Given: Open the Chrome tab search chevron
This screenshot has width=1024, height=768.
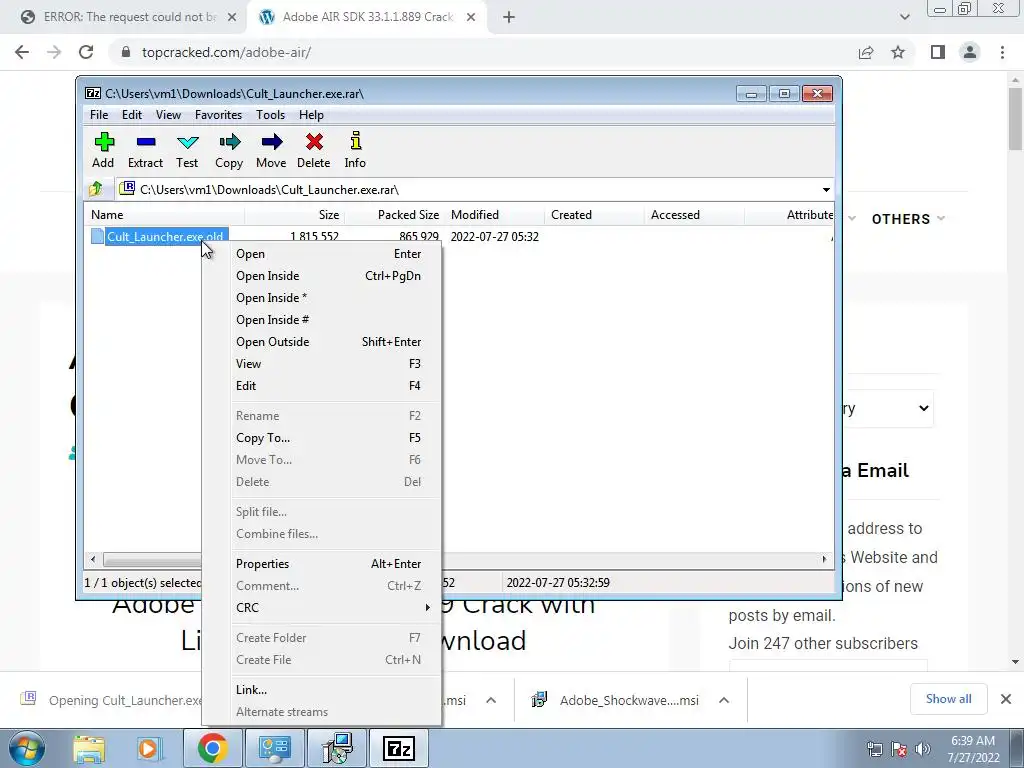Looking at the screenshot, I should click(x=904, y=17).
